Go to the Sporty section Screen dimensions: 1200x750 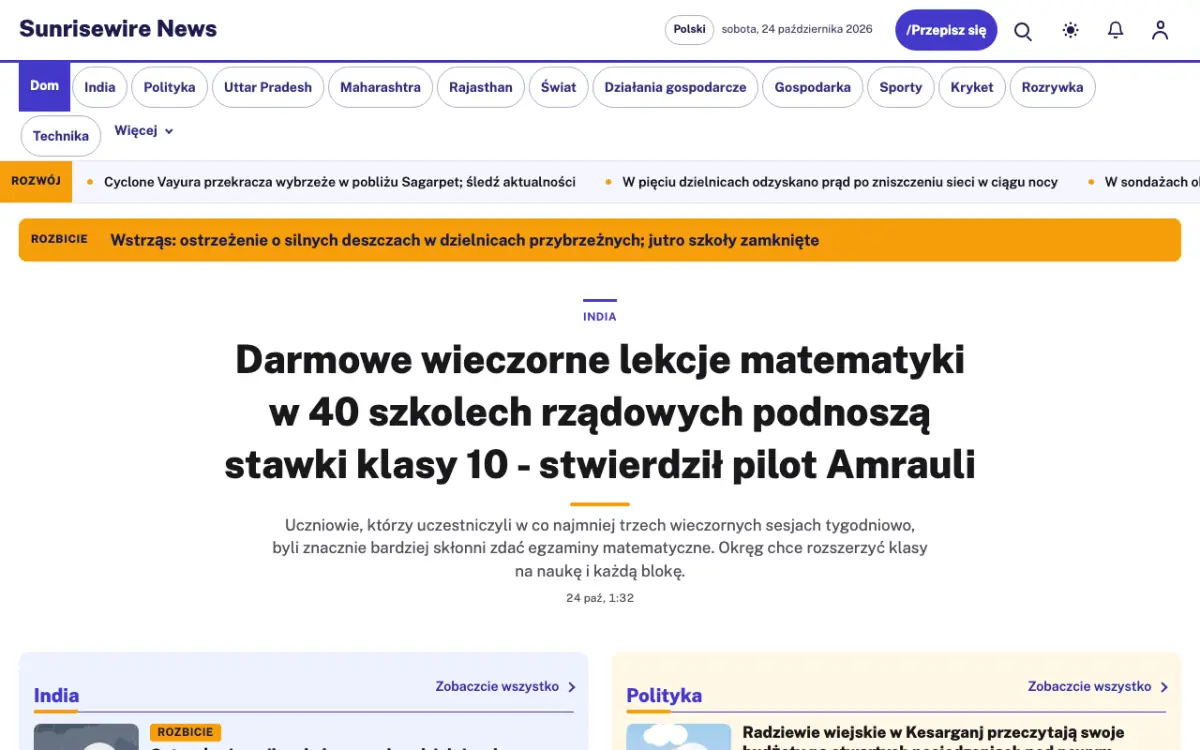pyautogui.click(x=901, y=87)
